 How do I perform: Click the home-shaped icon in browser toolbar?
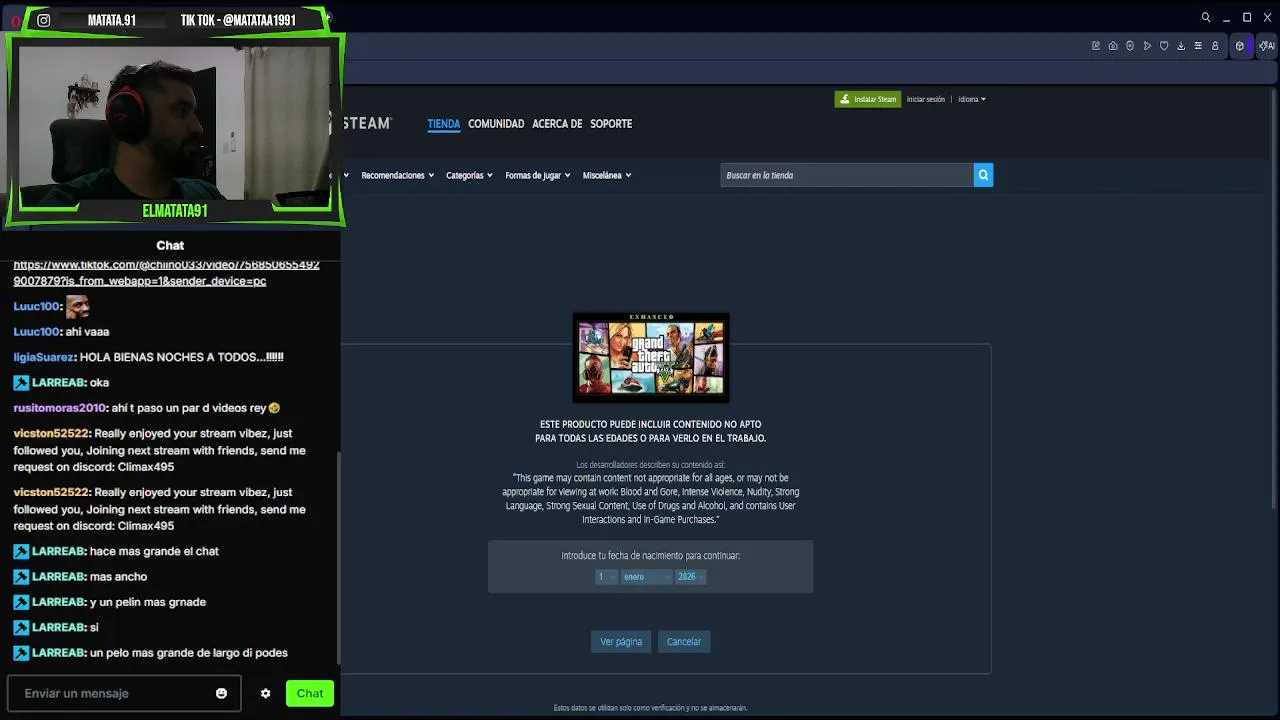(x=1113, y=46)
